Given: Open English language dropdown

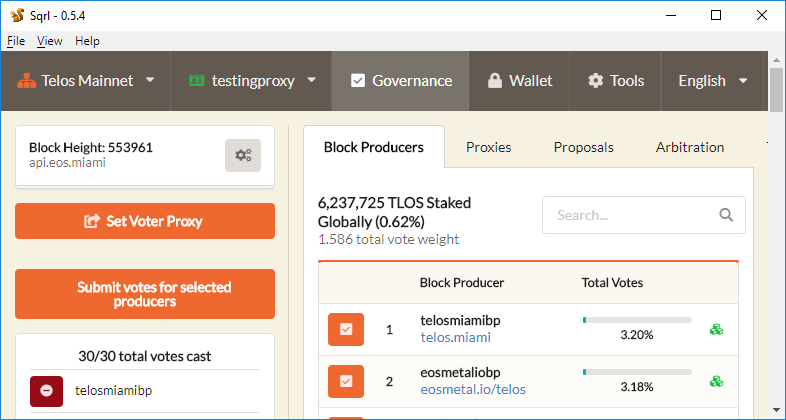Looking at the screenshot, I should (x=713, y=81).
